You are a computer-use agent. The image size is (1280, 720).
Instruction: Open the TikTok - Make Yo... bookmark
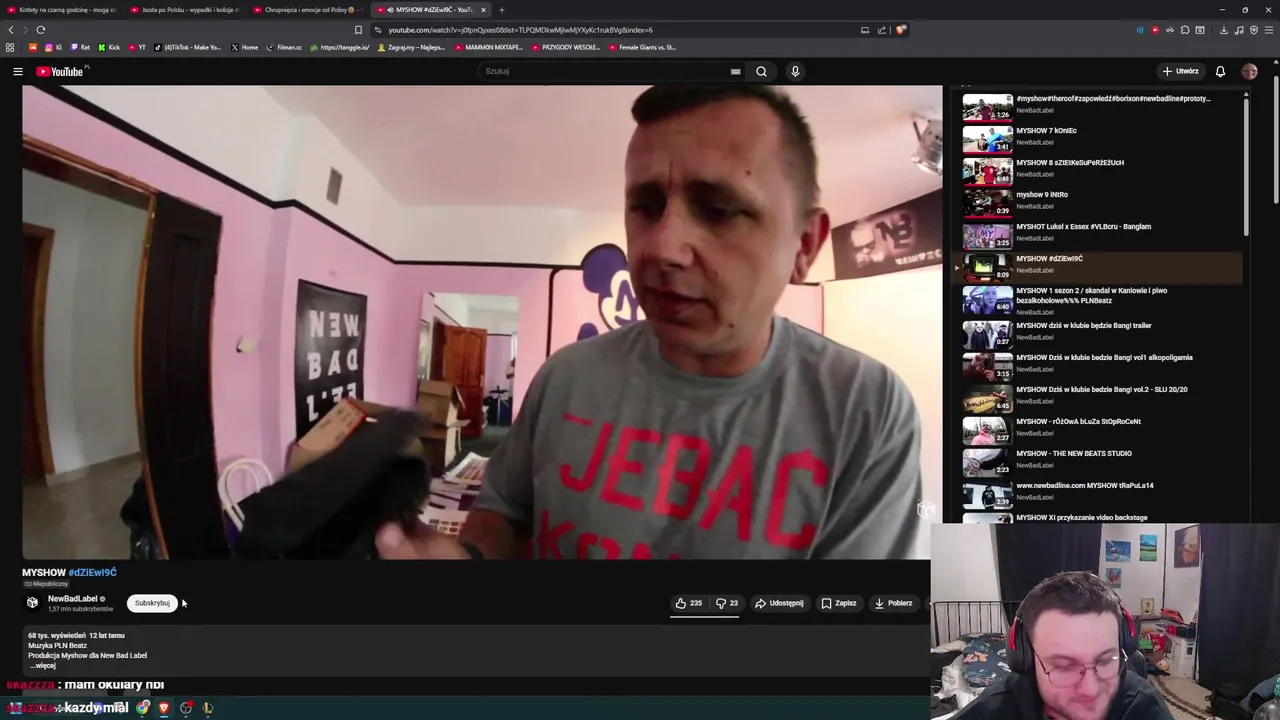pos(188,47)
